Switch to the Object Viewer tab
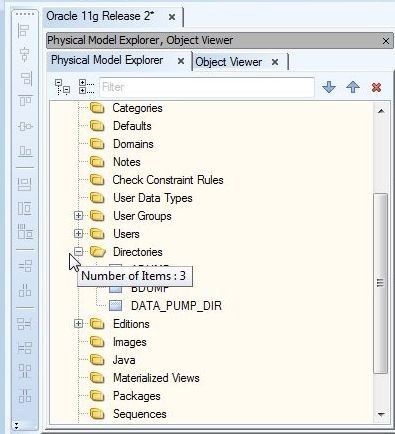Screen dimensions: 395x434 [x=229, y=62]
